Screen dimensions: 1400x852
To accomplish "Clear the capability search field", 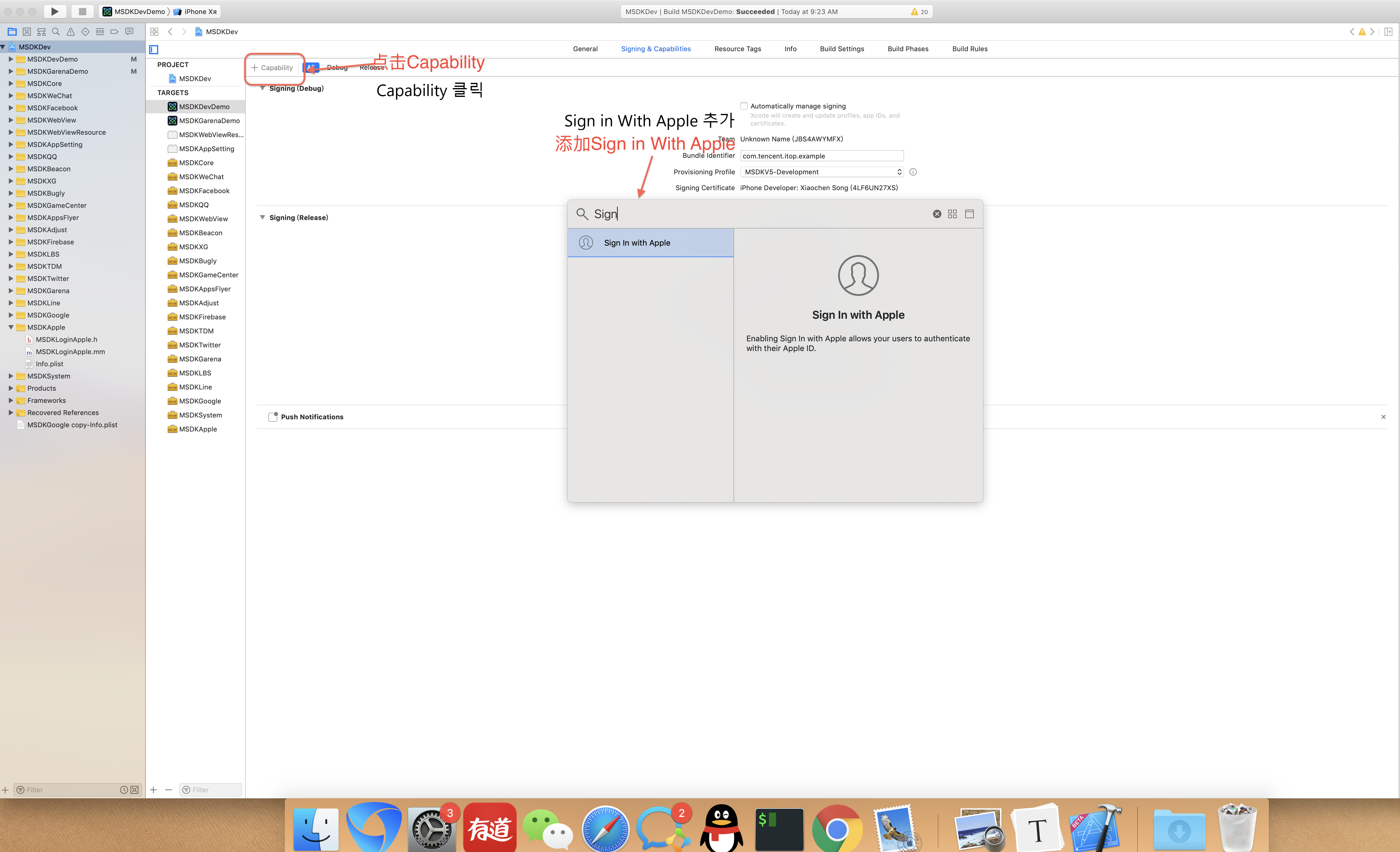I will point(937,214).
